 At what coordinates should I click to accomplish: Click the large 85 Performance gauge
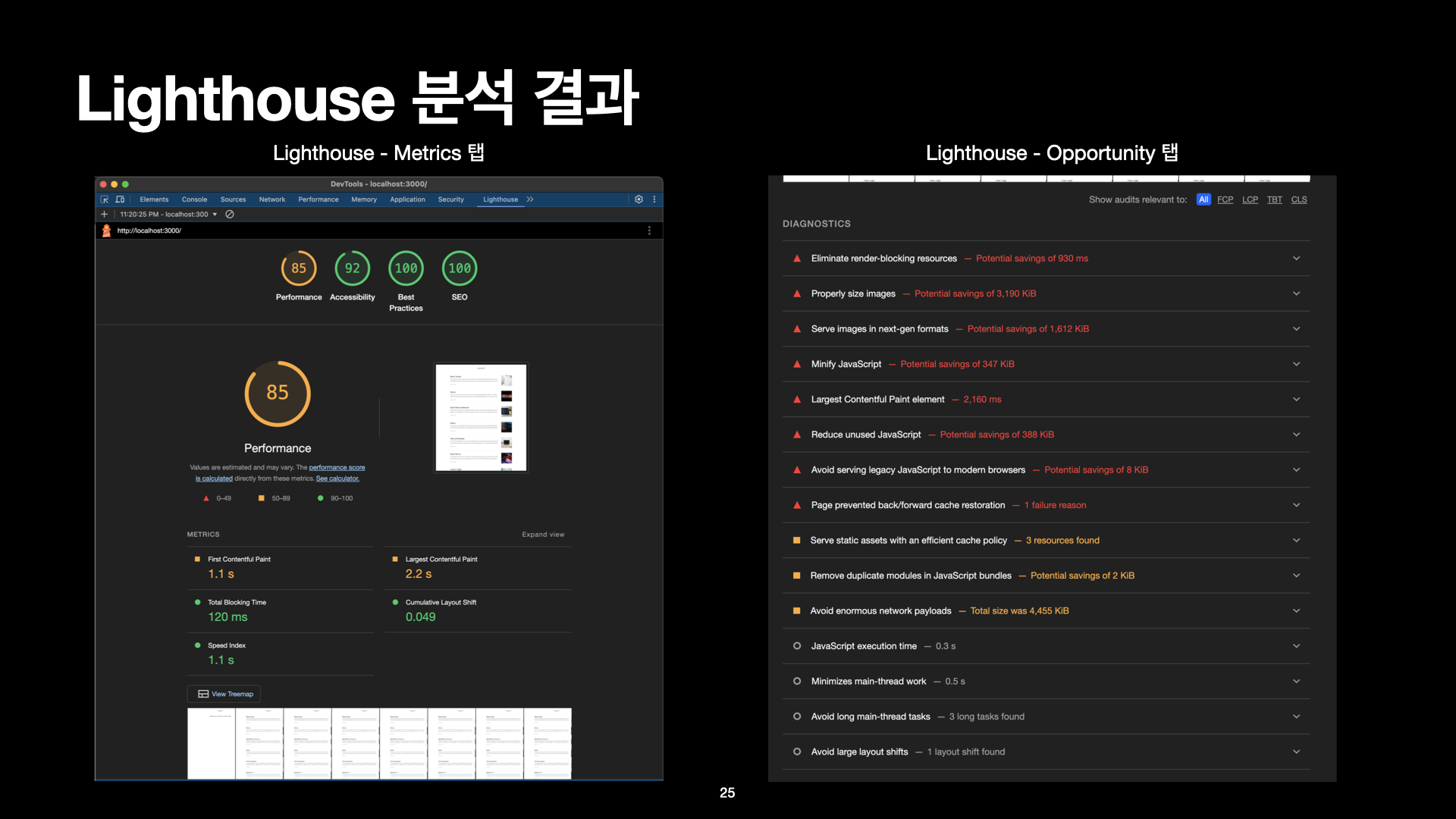pyautogui.click(x=278, y=393)
